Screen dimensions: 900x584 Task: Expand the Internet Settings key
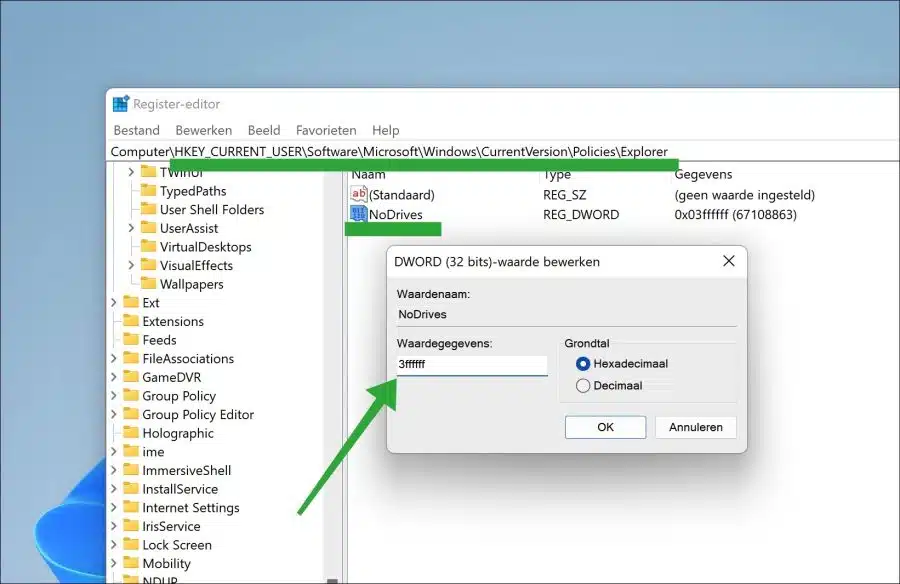[x=114, y=508]
